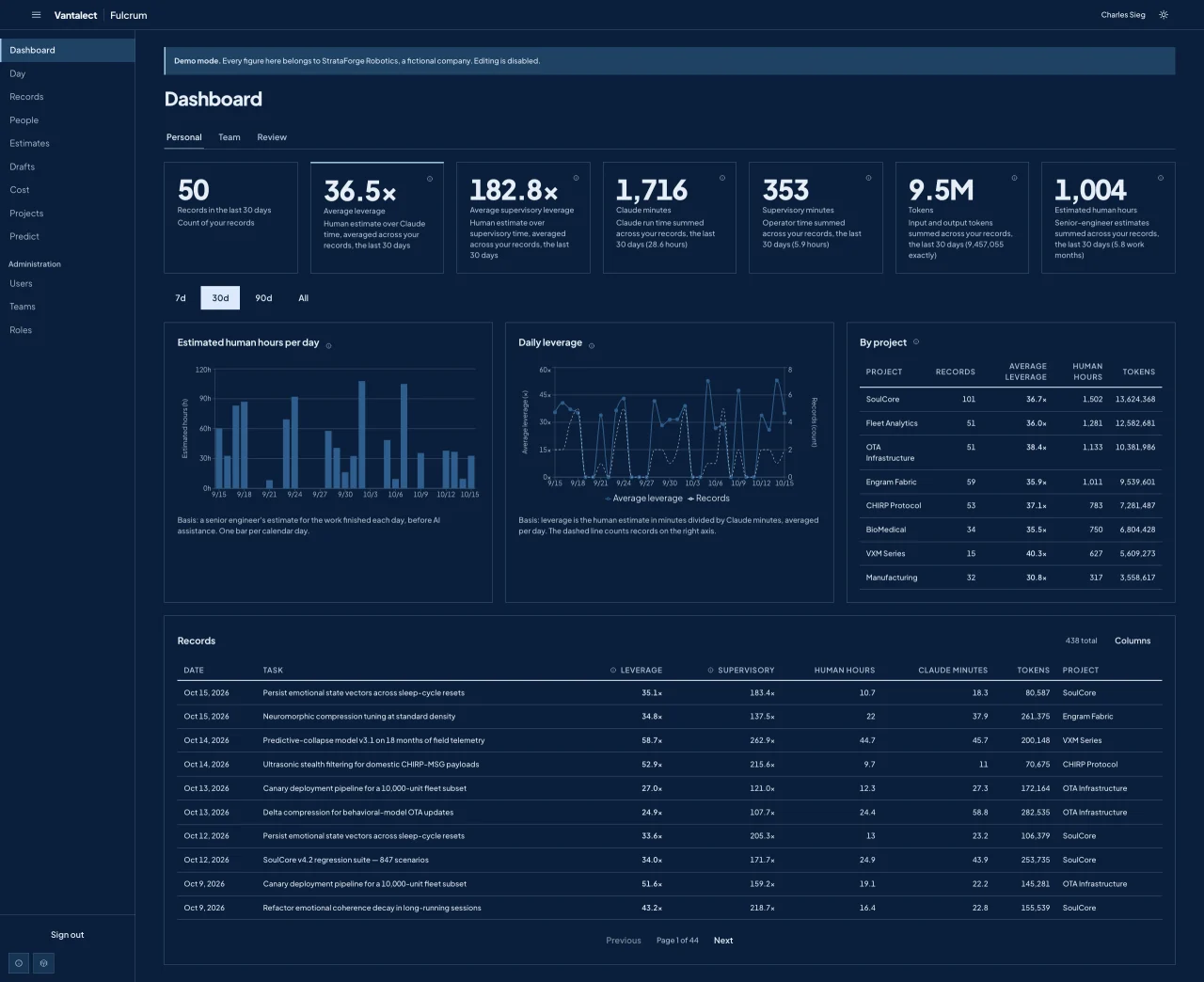The height and width of the screenshot is (982, 1204).
Task: Click SoulCore row in By project table
Action: 1011,399
